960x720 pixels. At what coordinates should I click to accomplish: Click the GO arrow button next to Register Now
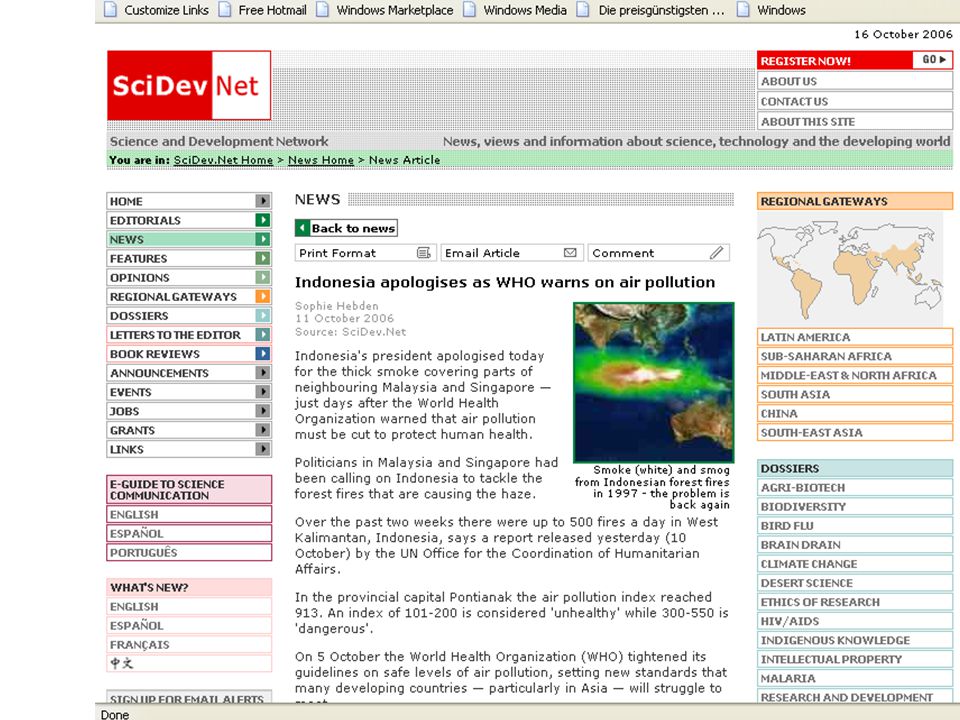tap(933, 59)
